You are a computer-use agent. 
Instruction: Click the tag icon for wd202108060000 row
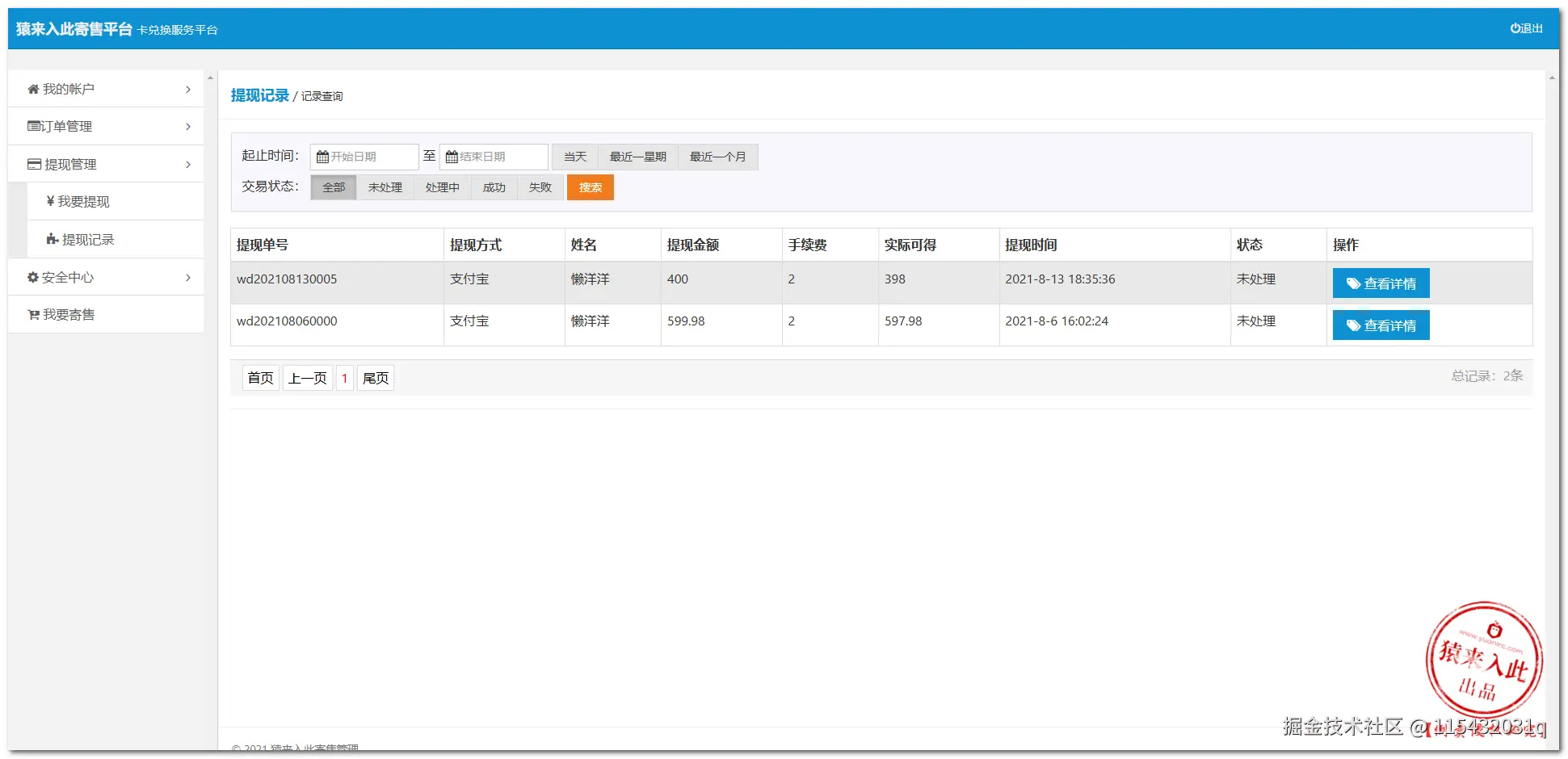[1353, 325]
